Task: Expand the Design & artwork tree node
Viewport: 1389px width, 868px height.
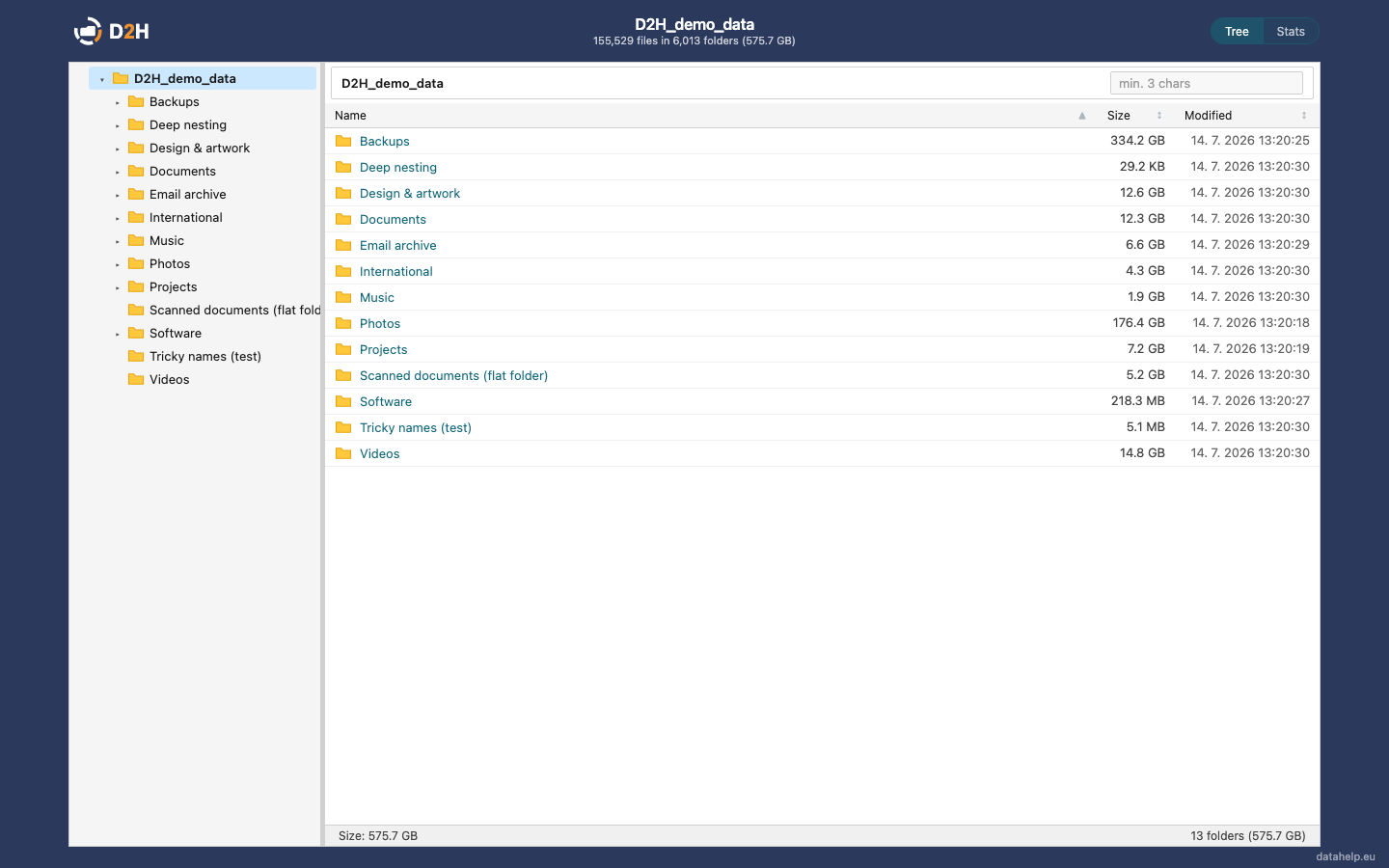Action: (x=118, y=149)
